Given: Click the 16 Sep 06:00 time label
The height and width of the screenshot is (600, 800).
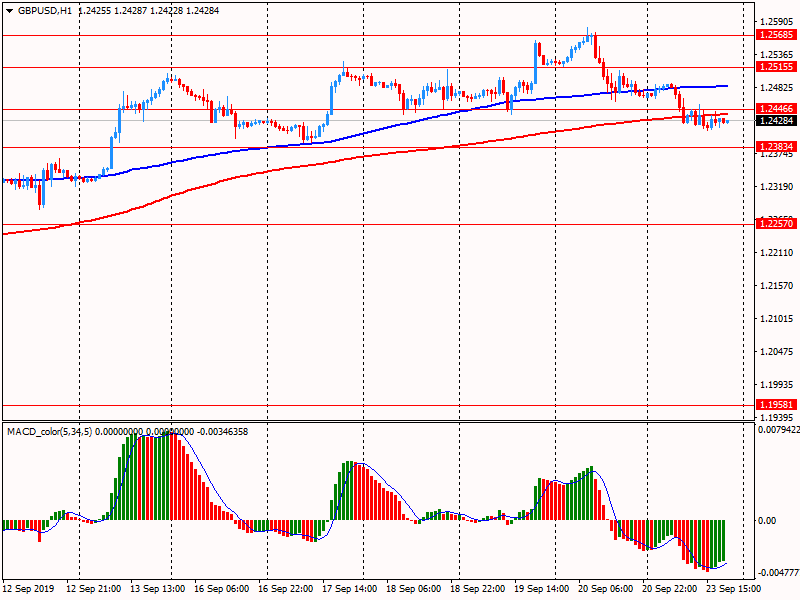Looking at the screenshot, I should (x=222, y=589).
